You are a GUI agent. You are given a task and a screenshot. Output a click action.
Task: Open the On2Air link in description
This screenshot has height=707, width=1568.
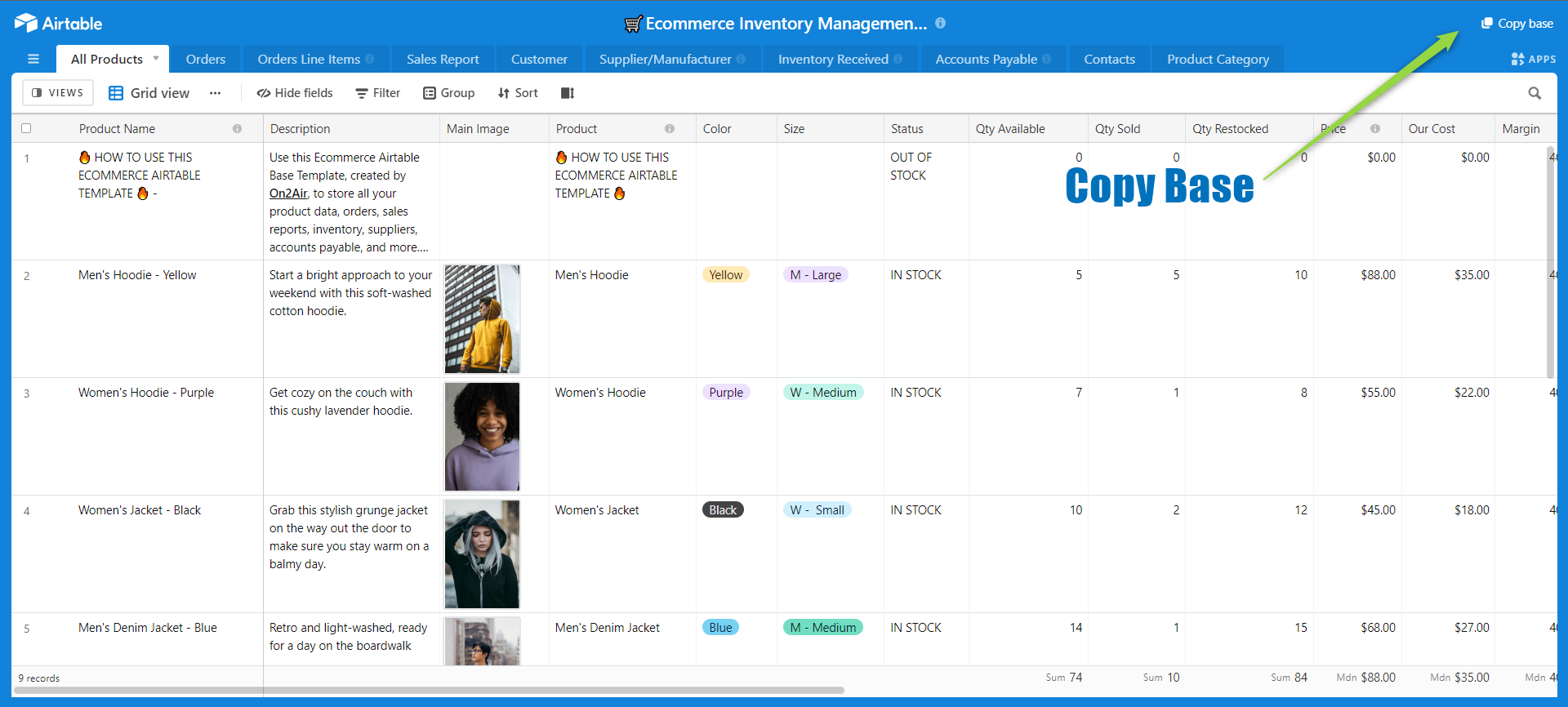(x=288, y=193)
